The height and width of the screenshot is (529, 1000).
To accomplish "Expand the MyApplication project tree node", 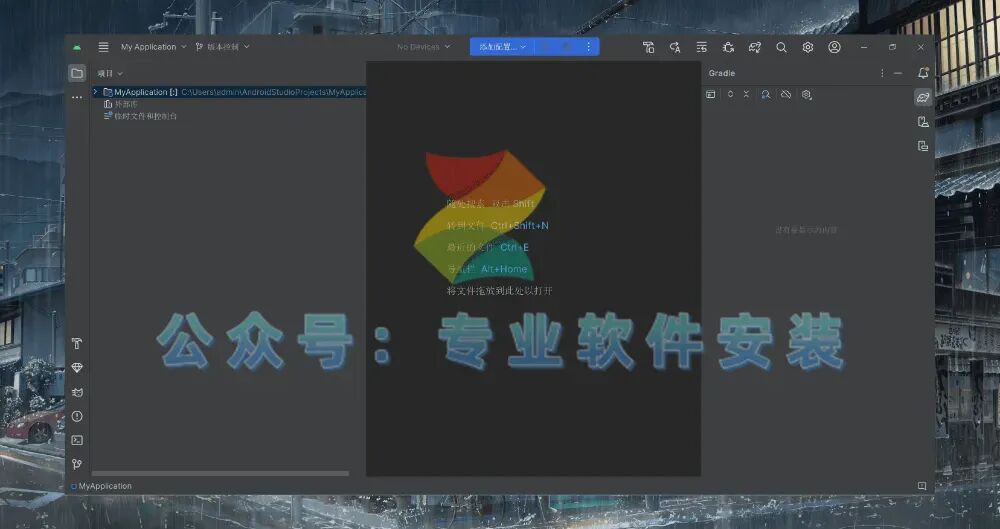I will tap(96, 92).
